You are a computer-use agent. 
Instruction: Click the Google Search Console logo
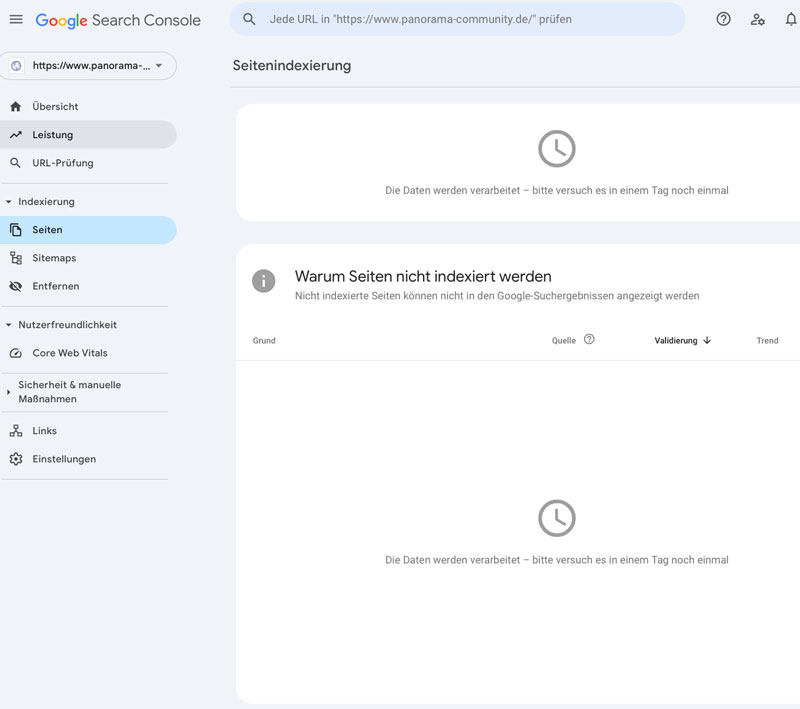(x=118, y=20)
